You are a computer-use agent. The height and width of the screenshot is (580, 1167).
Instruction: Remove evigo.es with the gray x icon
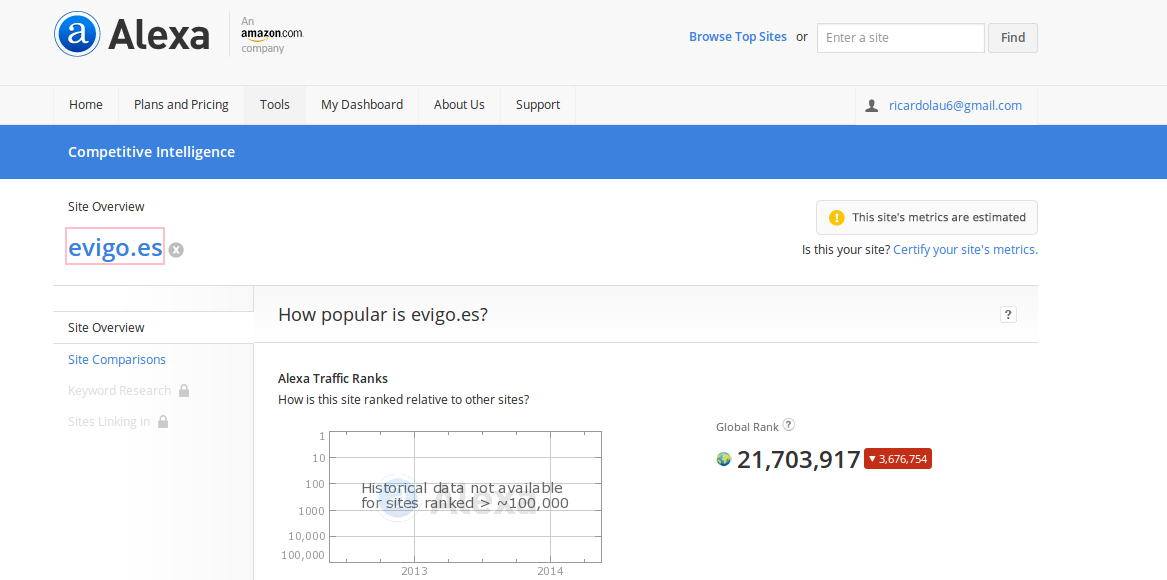[176, 250]
